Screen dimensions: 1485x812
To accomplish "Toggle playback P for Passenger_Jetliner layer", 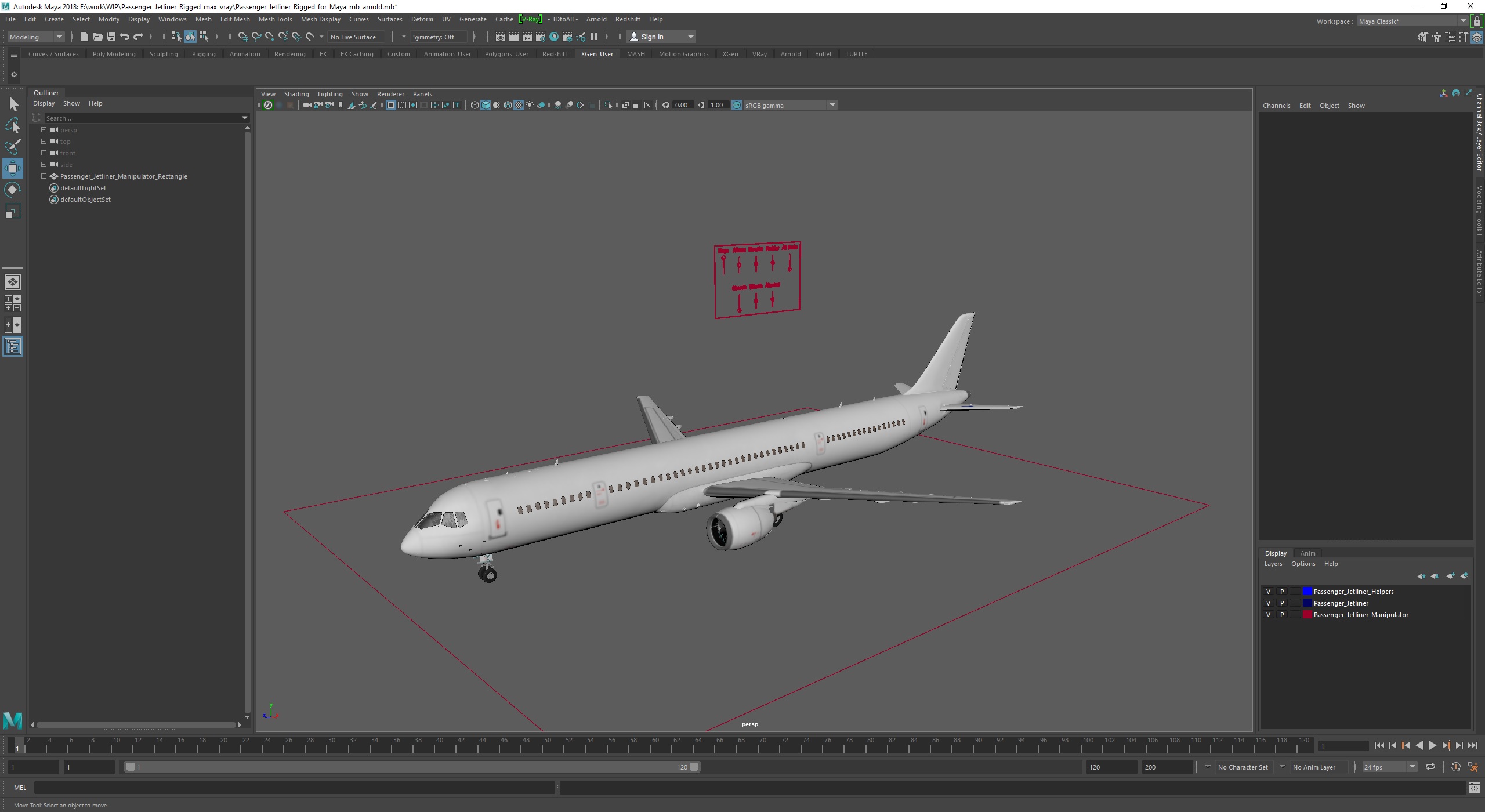I will tap(1282, 603).
